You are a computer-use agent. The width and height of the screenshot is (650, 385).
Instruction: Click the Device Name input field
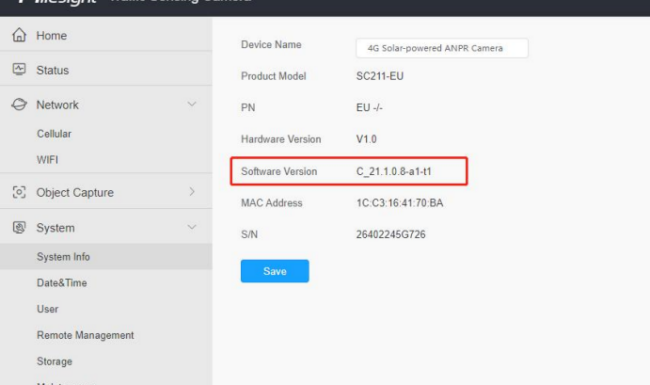[442, 48]
